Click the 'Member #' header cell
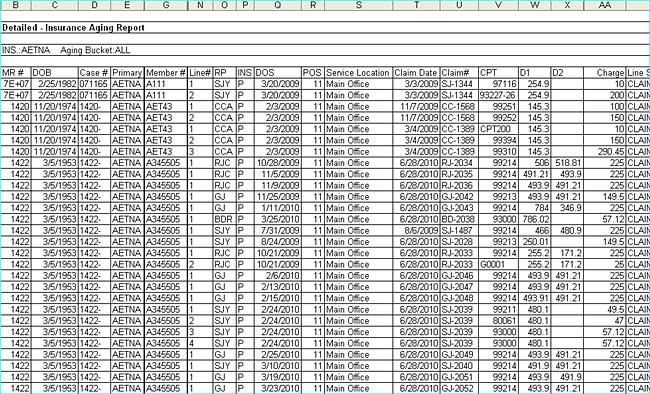The width and height of the screenshot is (650, 394). (x=166, y=73)
